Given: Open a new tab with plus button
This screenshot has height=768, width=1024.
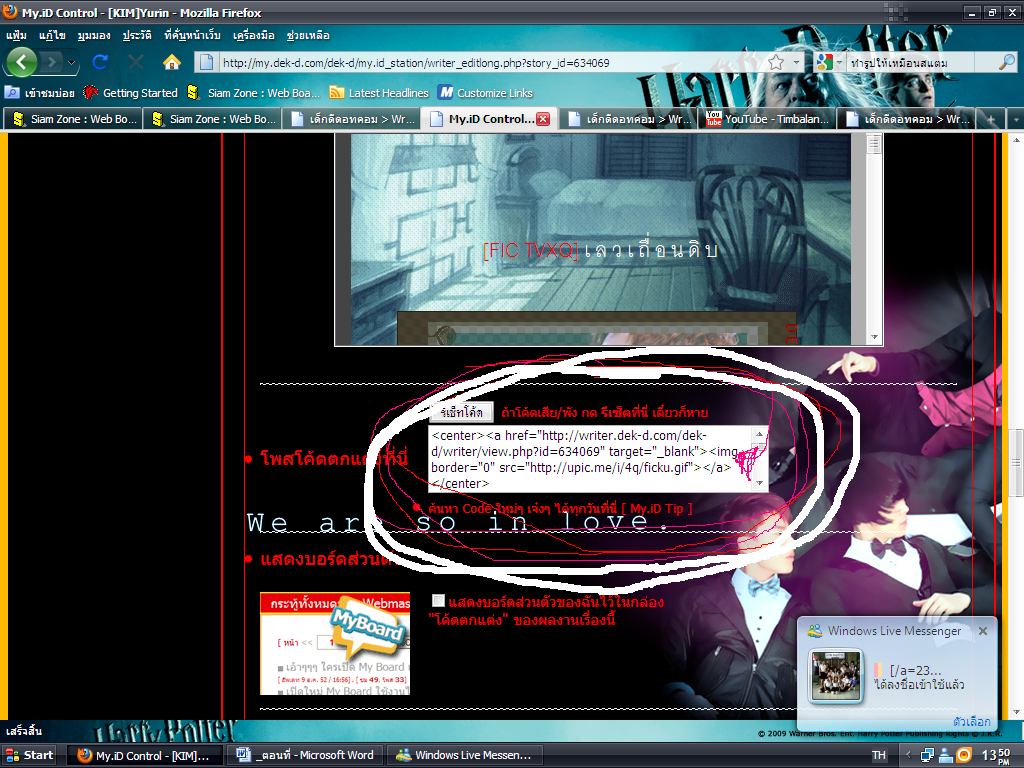Looking at the screenshot, I should pyautogui.click(x=991, y=119).
